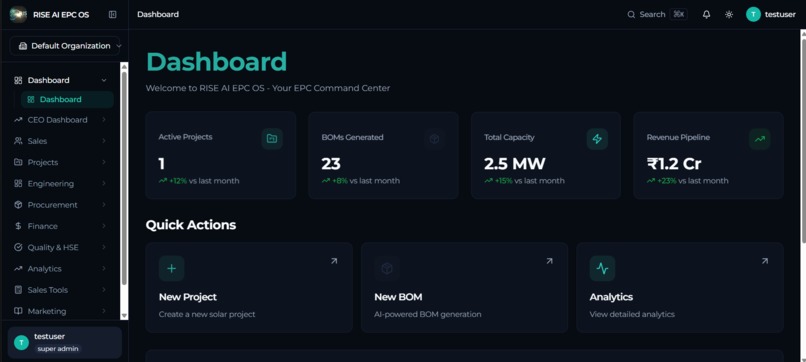The width and height of the screenshot is (806, 362).
Task: Click 'AI-powered BOM generation' description
Action: click(428, 314)
